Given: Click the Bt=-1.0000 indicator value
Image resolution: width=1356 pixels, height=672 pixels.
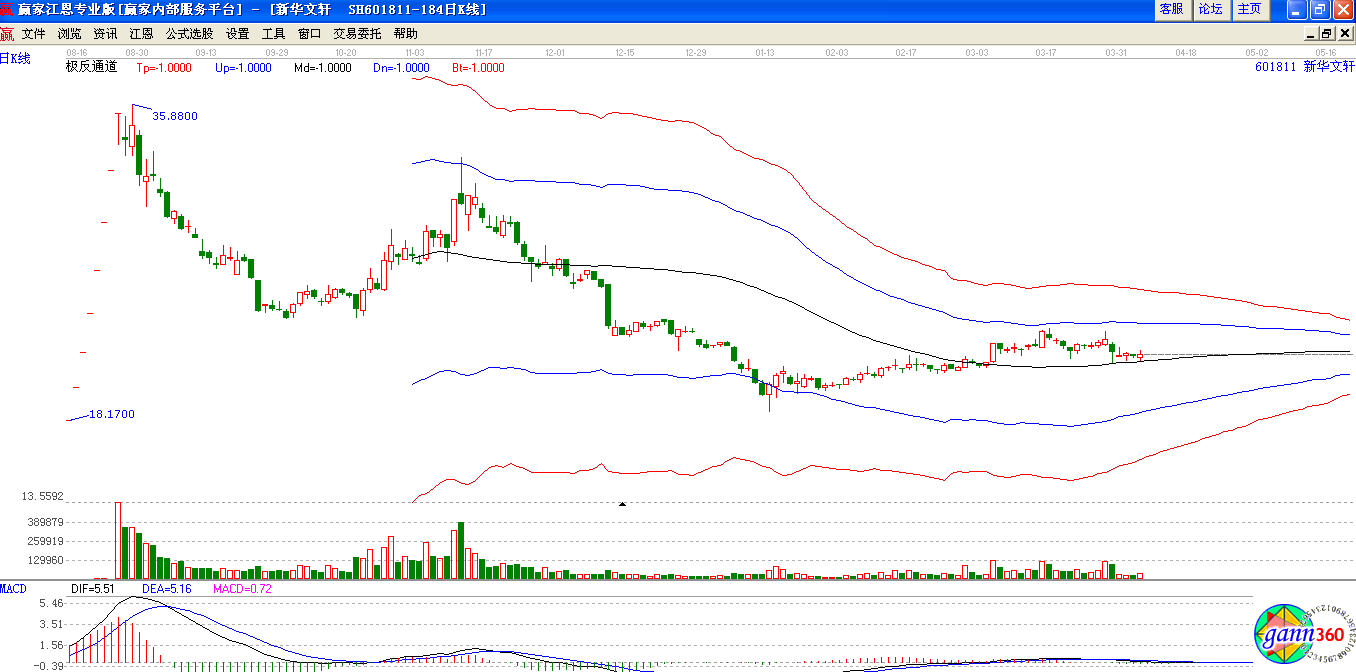Looking at the screenshot, I should click(478, 68).
